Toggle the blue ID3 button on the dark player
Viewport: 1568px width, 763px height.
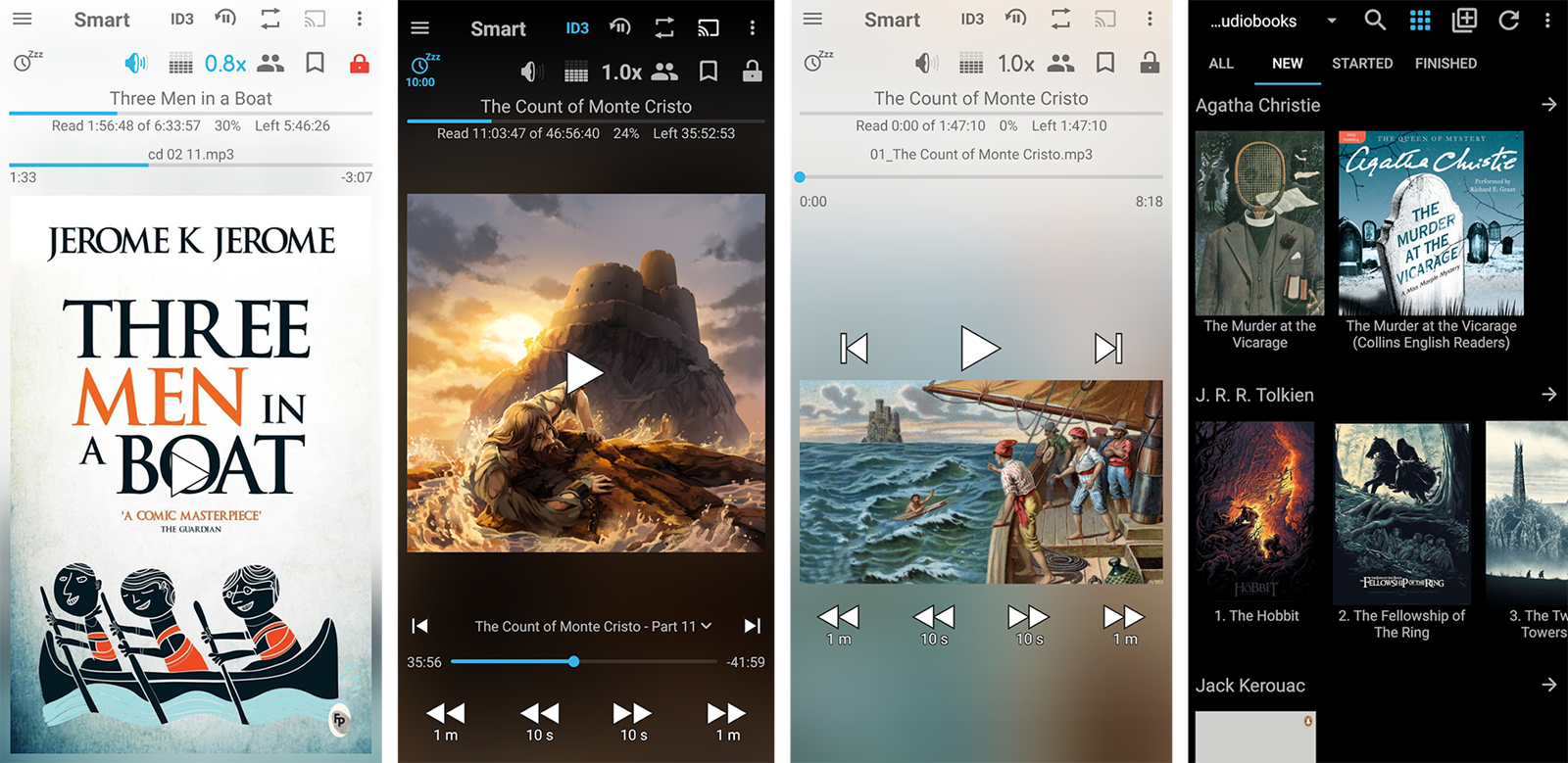tap(577, 28)
